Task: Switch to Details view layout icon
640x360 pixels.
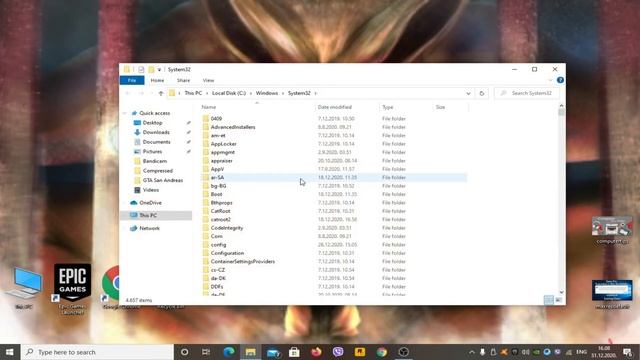Action: pyautogui.click(x=549, y=300)
